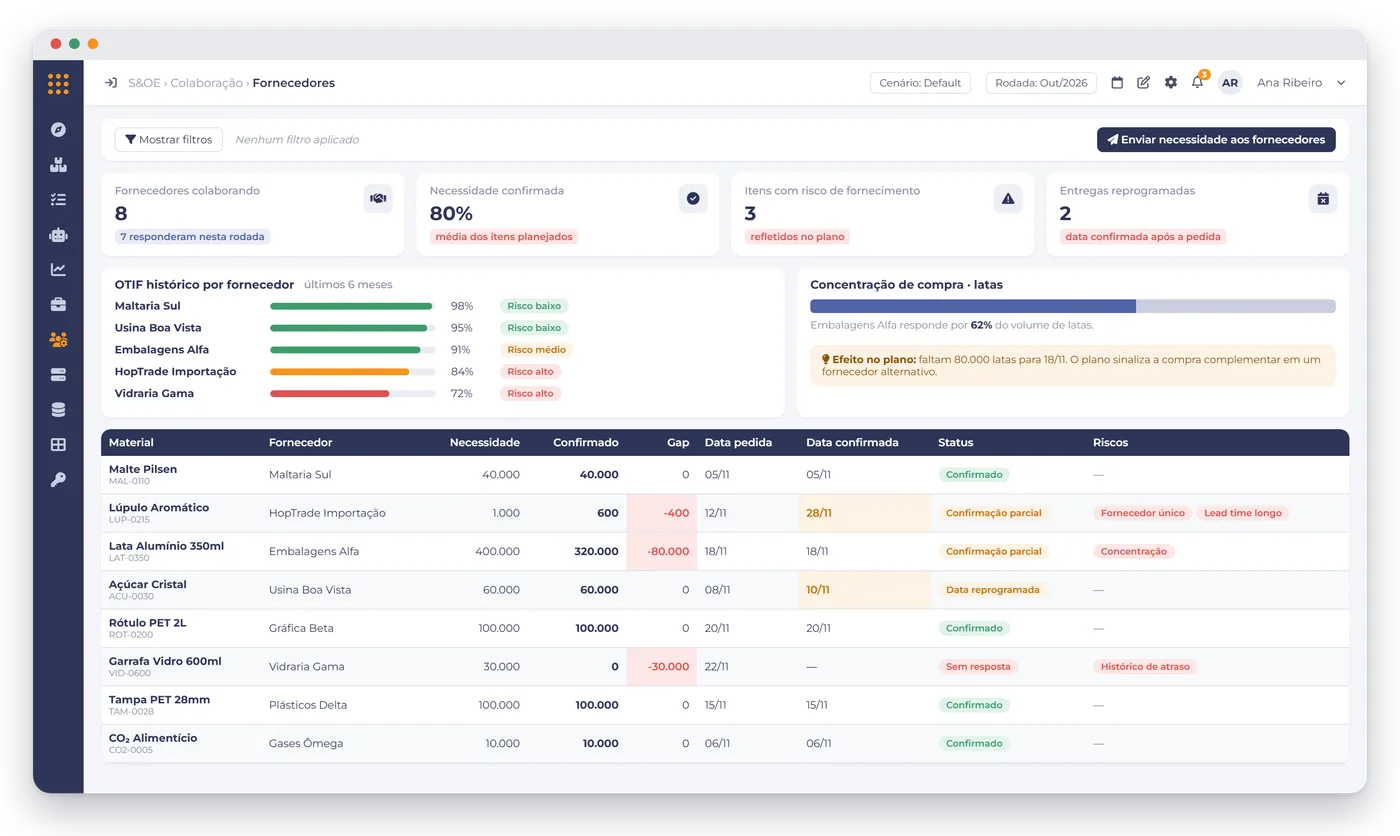Open the Cenário: Default selector
The height and width of the screenshot is (836, 1400).
click(x=920, y=83)
